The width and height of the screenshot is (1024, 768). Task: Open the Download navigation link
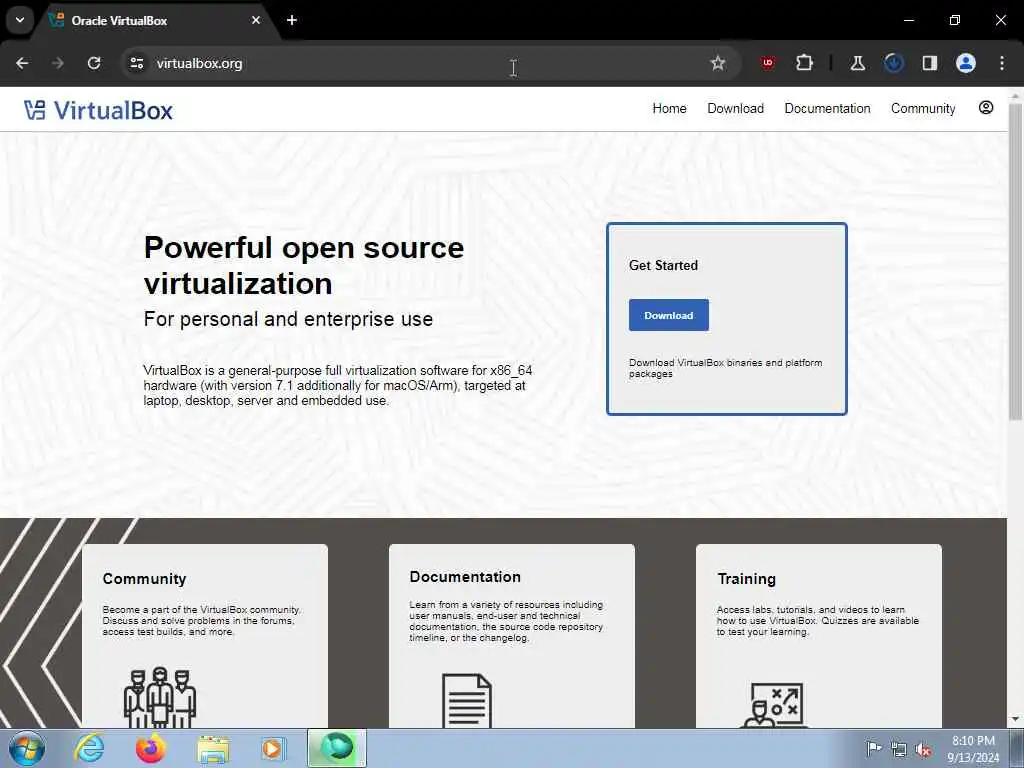[x=735, y=108]
